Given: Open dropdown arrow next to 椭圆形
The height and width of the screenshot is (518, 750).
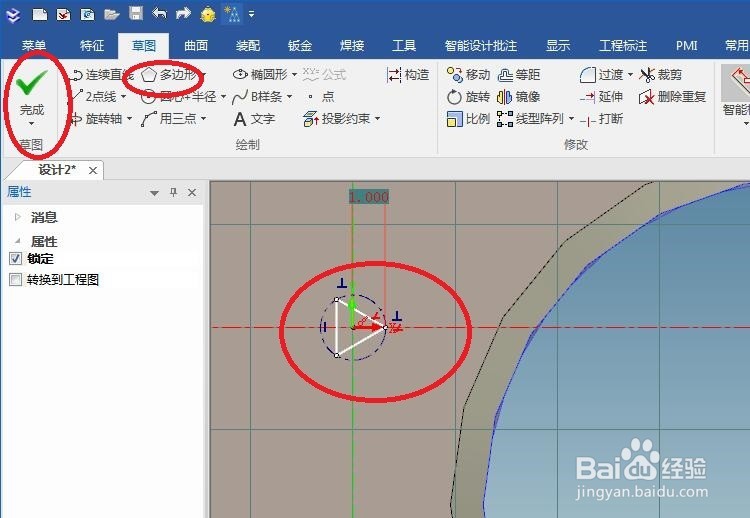Looking at the screenshot, I should click(294, 75).
